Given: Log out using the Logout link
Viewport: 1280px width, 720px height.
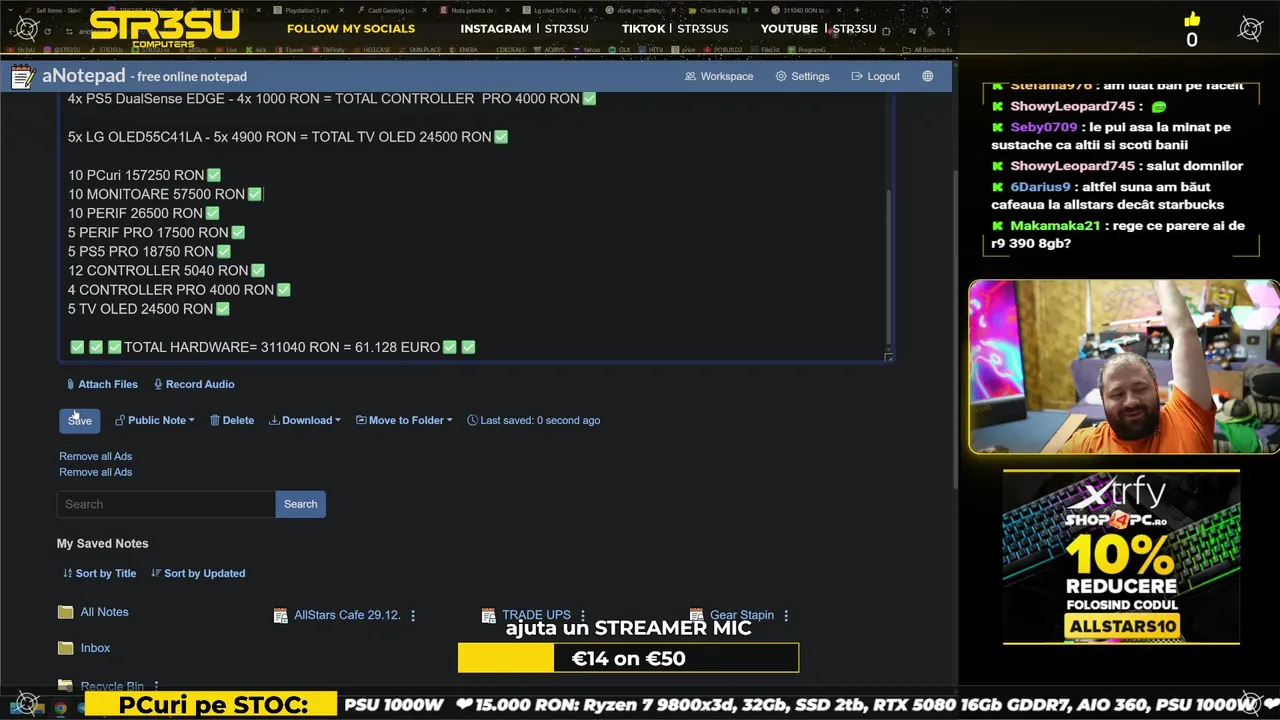Looking at the screenshot, I should click(x=875, y=76).
